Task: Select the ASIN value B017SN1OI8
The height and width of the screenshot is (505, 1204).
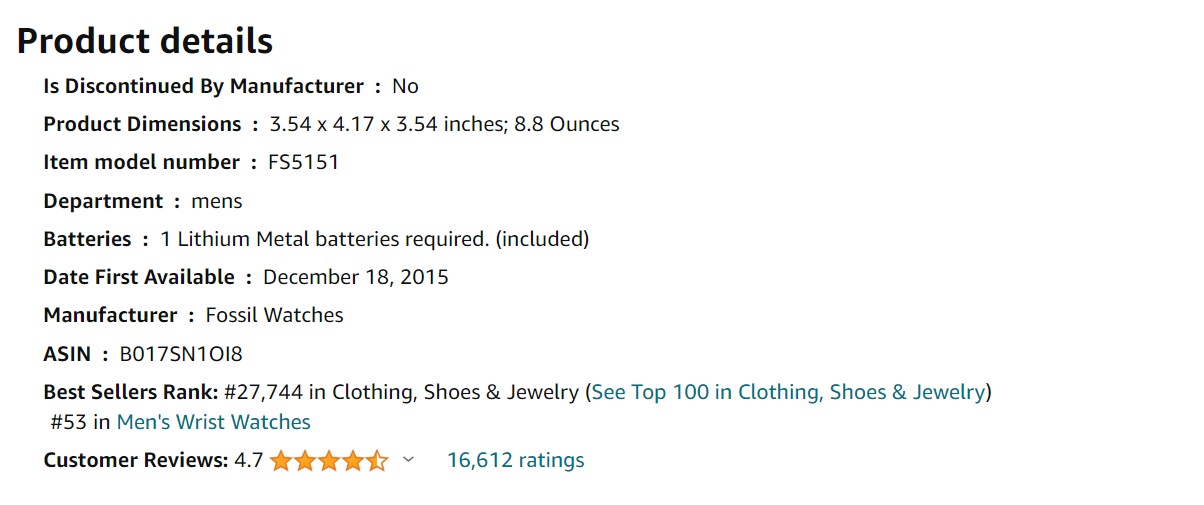Action: (x=181, y=354)
